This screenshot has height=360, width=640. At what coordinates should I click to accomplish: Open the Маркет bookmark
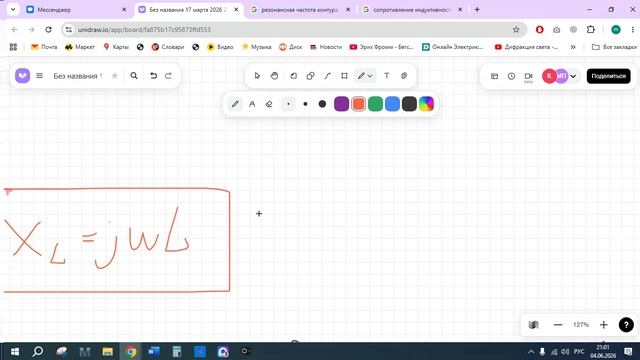coord(80,47)
